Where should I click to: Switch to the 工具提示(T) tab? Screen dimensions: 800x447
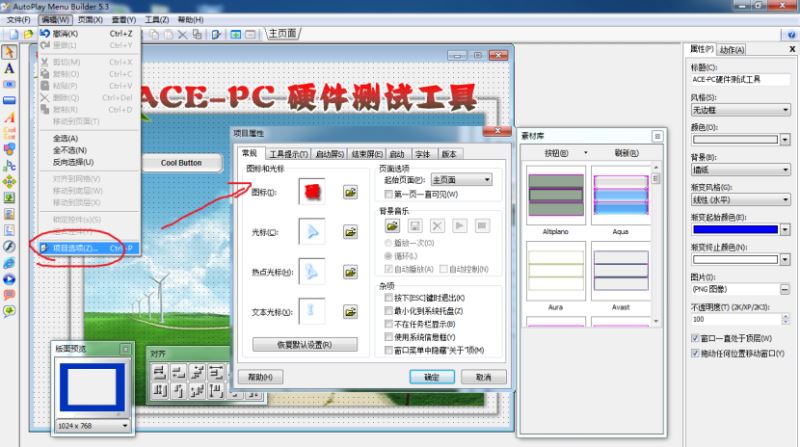point(288,154)
